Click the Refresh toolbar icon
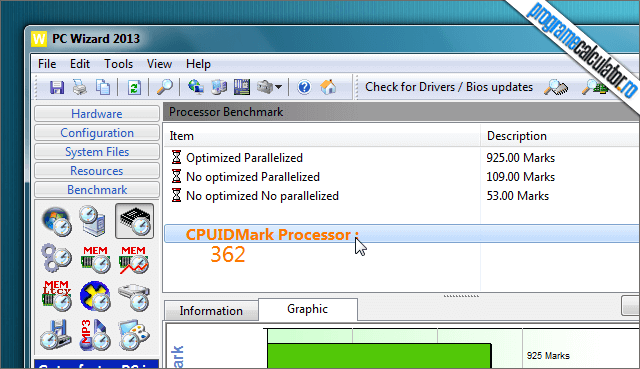This screenshot has width=640, height=369. (134, 87)
